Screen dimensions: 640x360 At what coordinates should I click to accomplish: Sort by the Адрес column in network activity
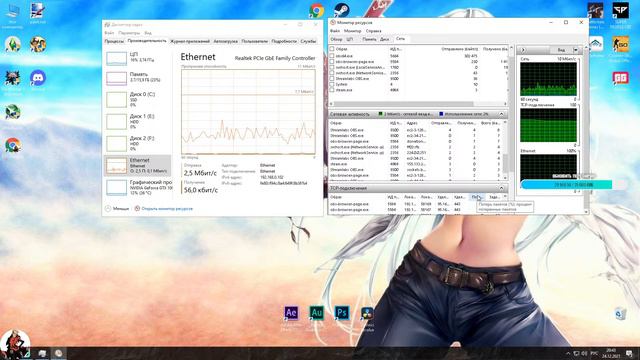point(412,123)
